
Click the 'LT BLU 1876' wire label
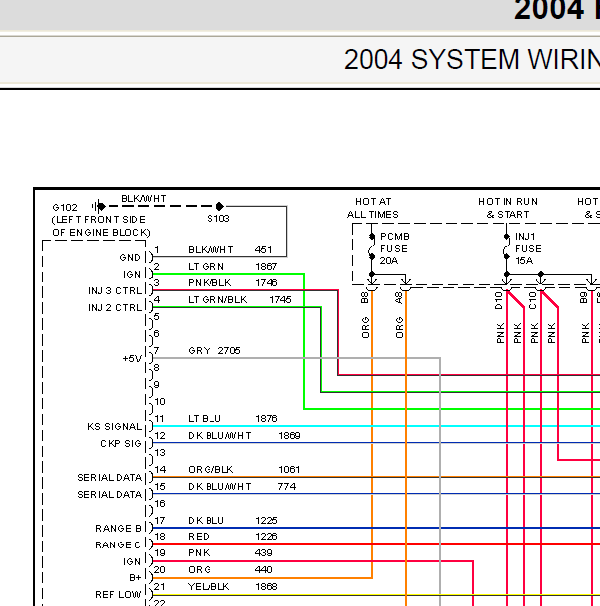(232, 419)
